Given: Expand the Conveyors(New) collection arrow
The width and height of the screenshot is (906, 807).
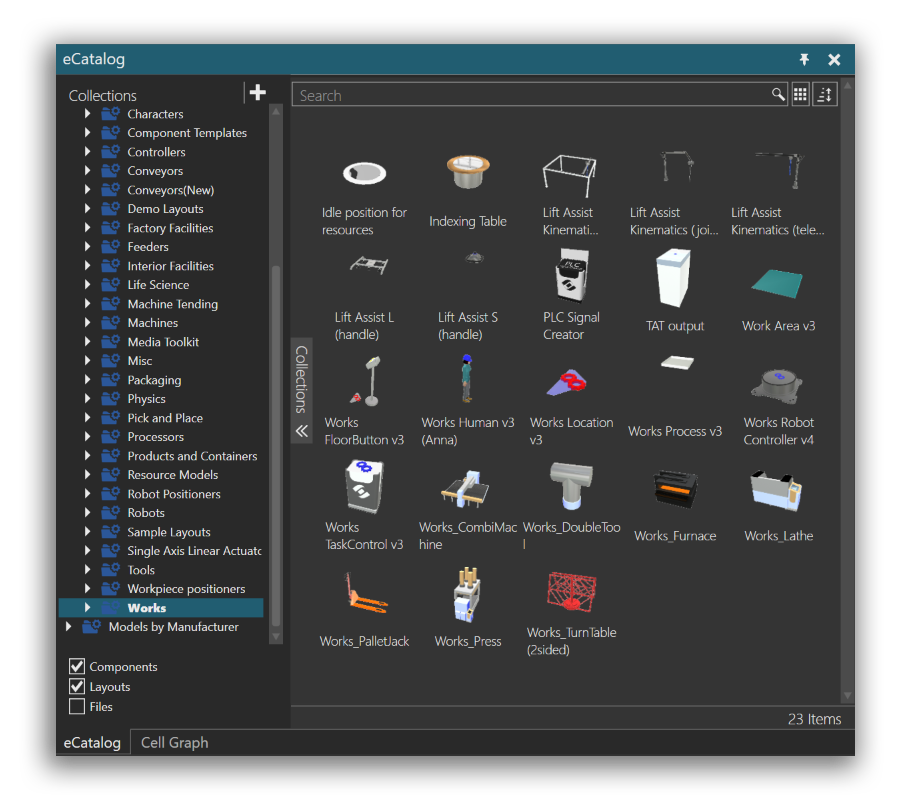Looking at the screenshot, I should (x=87, y=189).
